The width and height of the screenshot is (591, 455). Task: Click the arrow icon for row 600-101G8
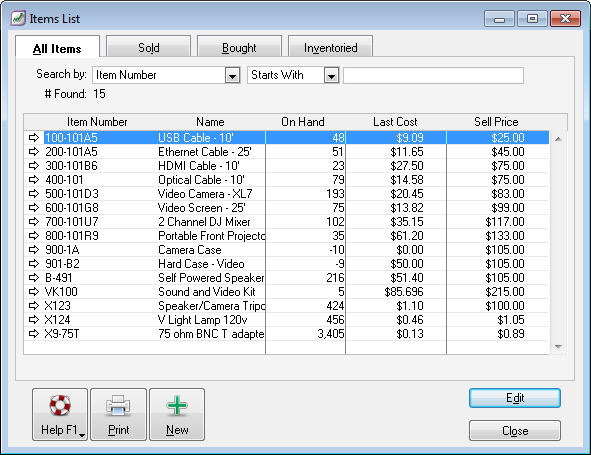(34, 207)
